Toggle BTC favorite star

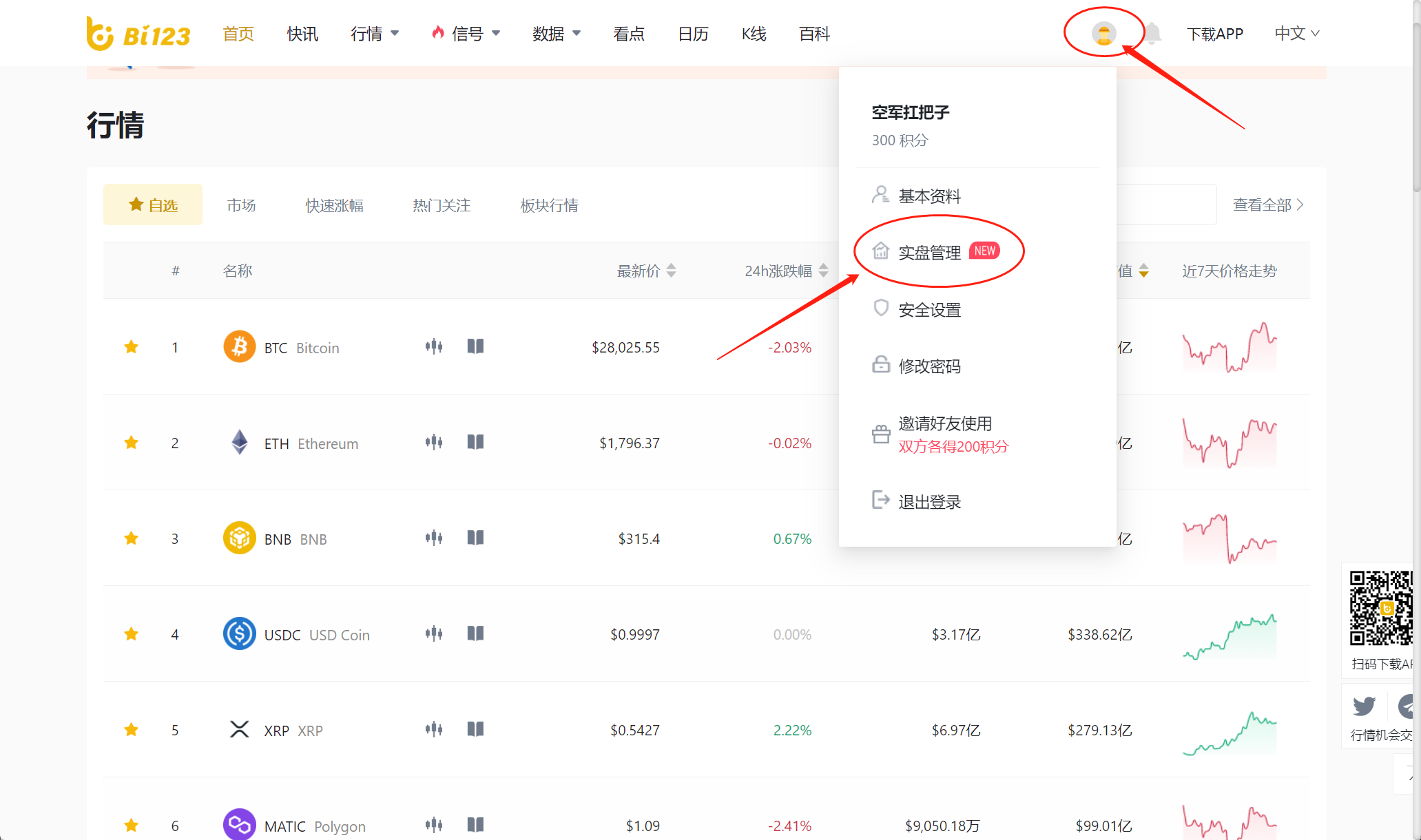click(x=131, y=347)
